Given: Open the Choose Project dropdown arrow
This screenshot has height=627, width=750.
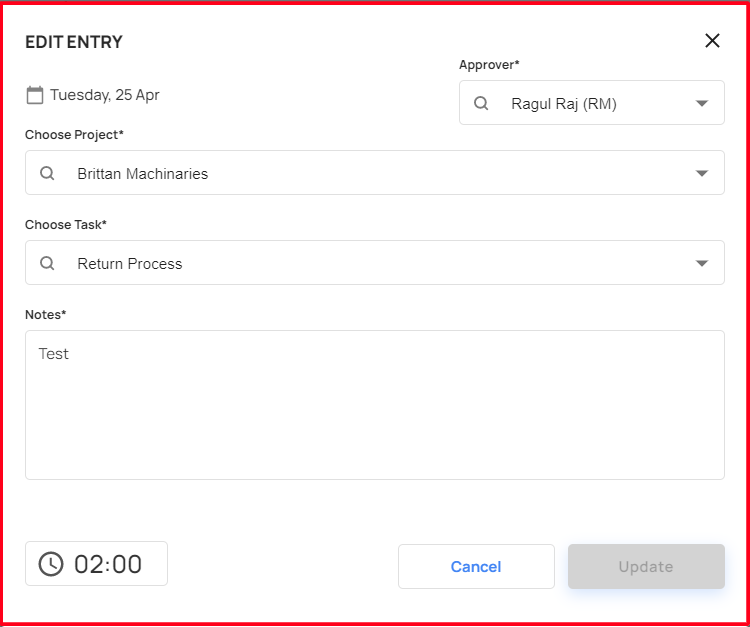Looking at the screenshot, I should (701, 173).
